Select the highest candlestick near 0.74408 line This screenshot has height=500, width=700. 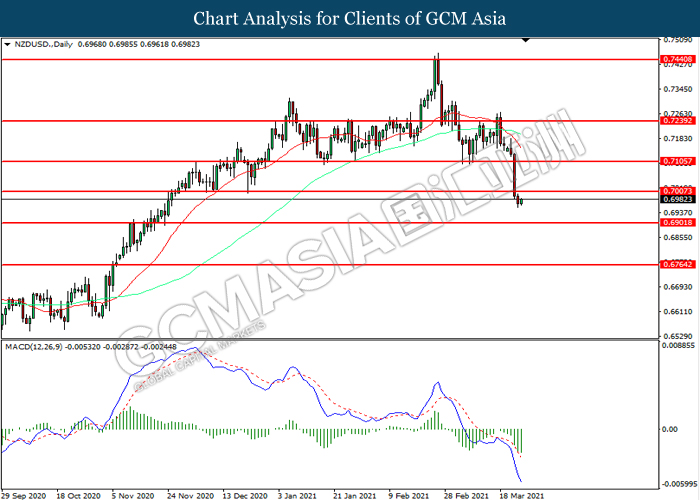point(436,70)
